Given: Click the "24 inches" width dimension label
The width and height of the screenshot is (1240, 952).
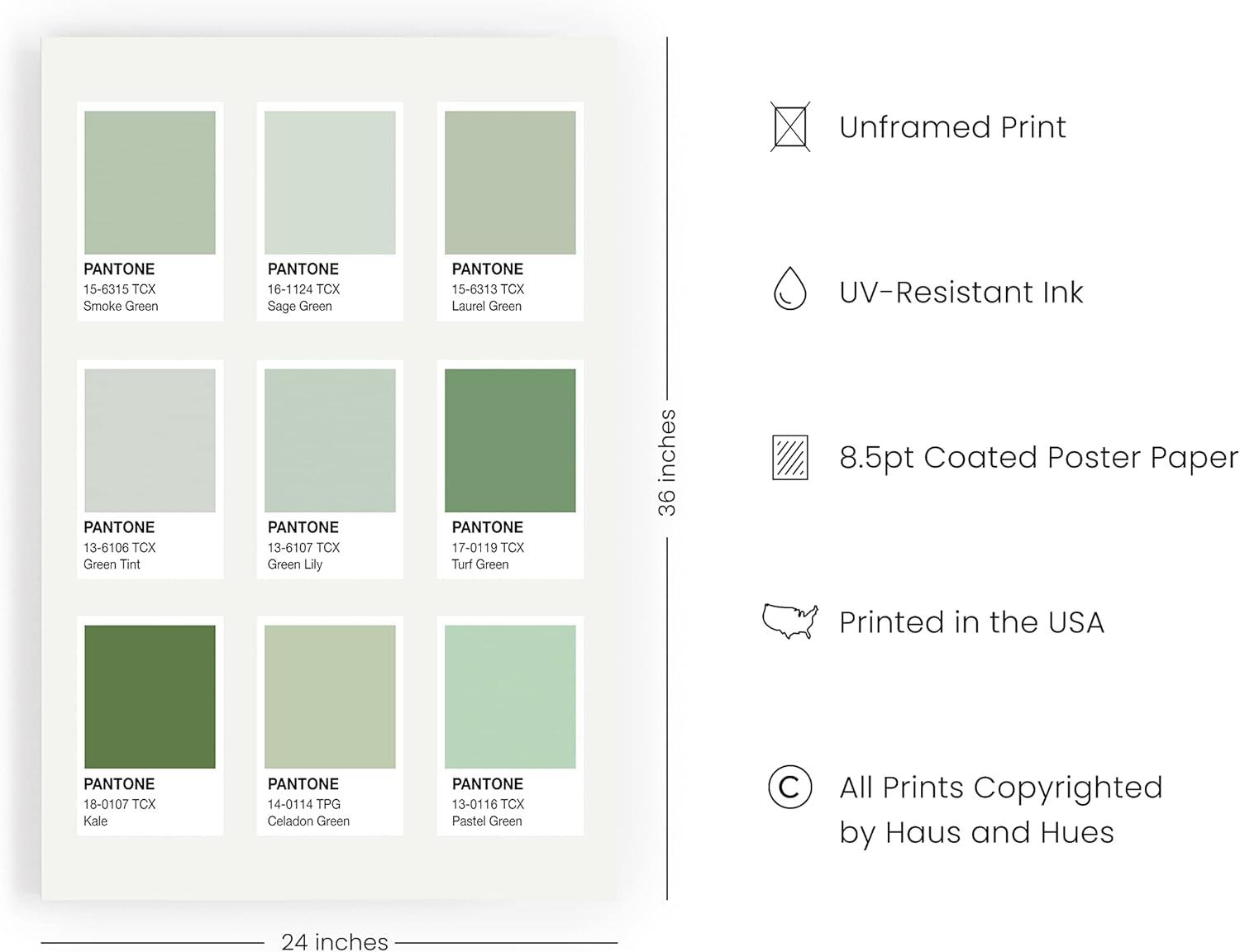Looking at the screenshot, I should coord(334,941).
